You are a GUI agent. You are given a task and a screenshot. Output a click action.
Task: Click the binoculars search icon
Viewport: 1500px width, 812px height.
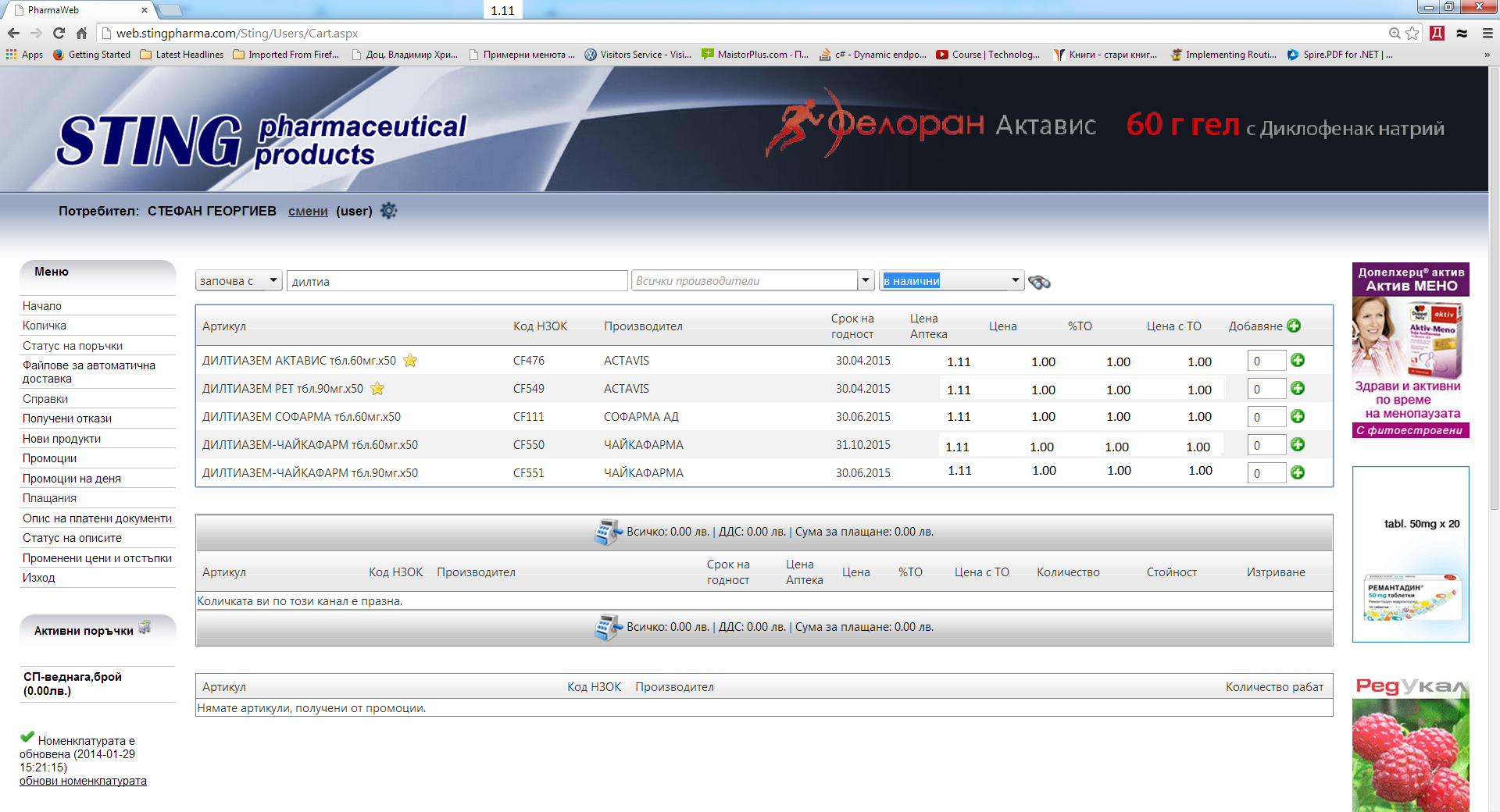click(1039, 282)
